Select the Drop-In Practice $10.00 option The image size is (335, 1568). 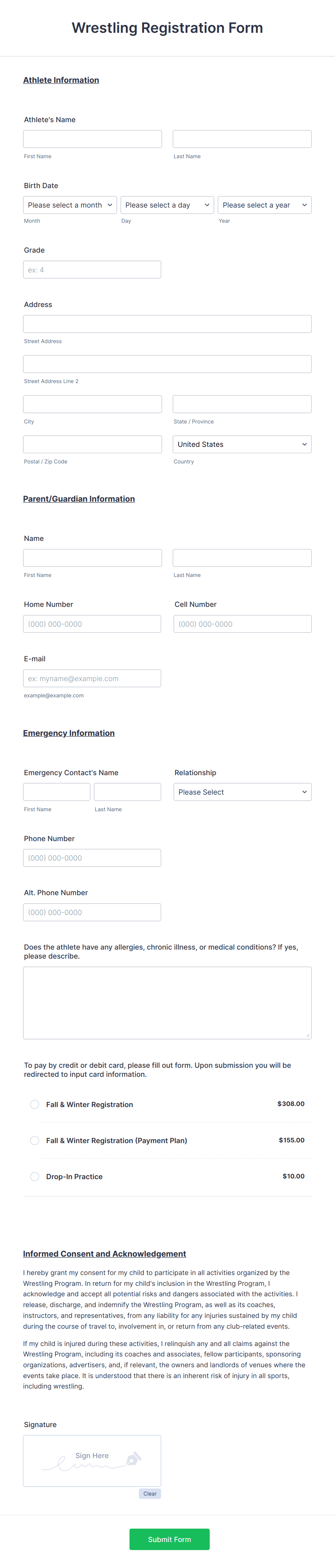[x=35, y=1176]
